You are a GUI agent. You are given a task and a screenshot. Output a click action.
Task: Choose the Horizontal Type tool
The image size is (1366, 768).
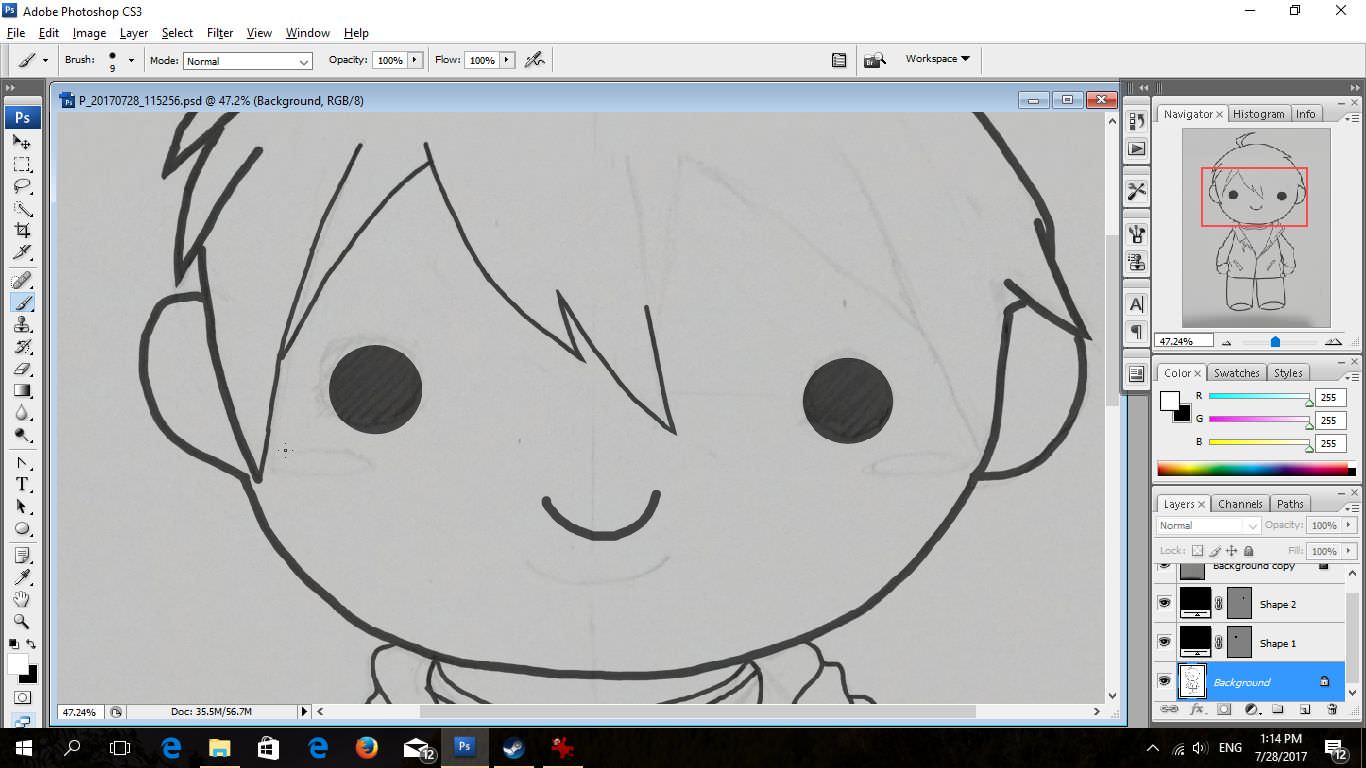point(22,484)
